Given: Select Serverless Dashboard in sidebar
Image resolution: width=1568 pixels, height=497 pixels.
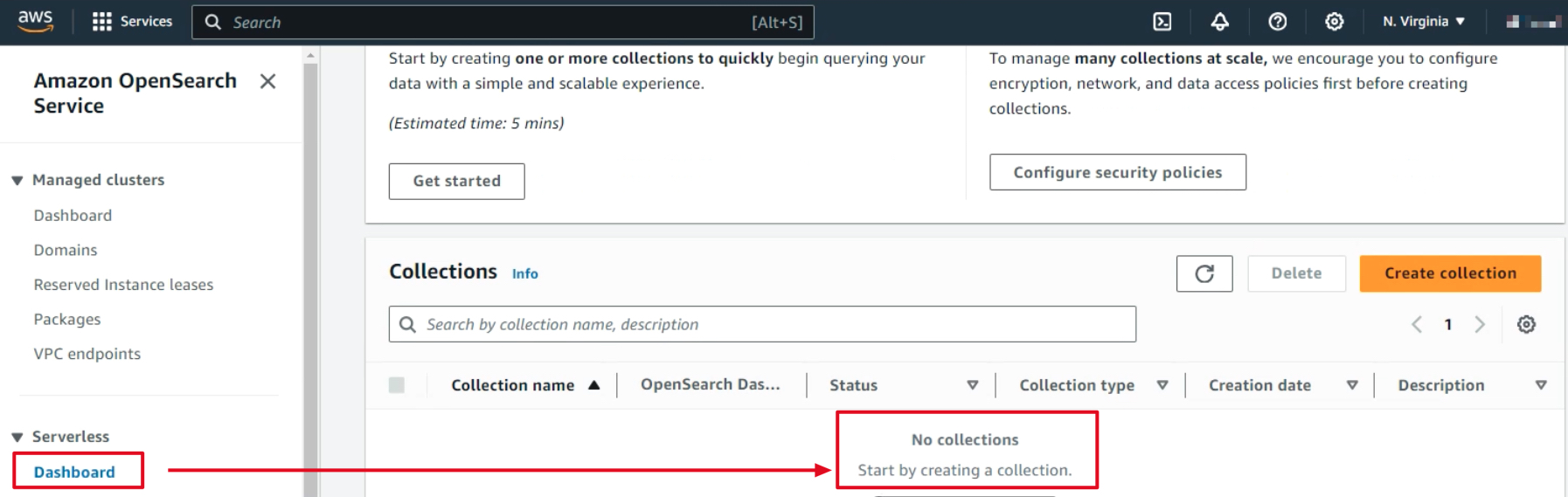Looking at the screenshot, I should pos(74,472).
